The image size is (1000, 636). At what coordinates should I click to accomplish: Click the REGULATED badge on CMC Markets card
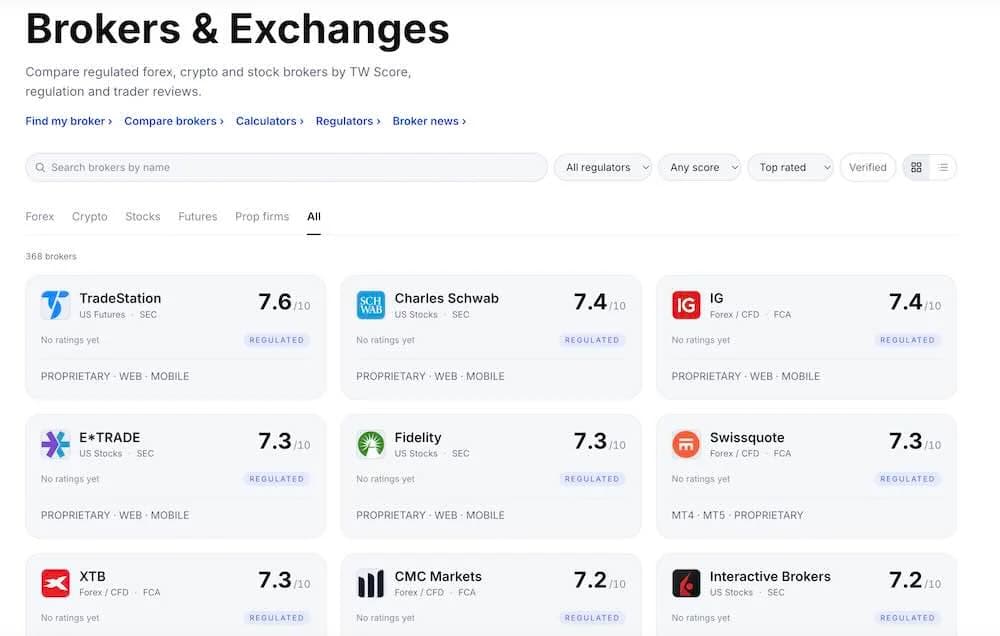pos(592,618)
